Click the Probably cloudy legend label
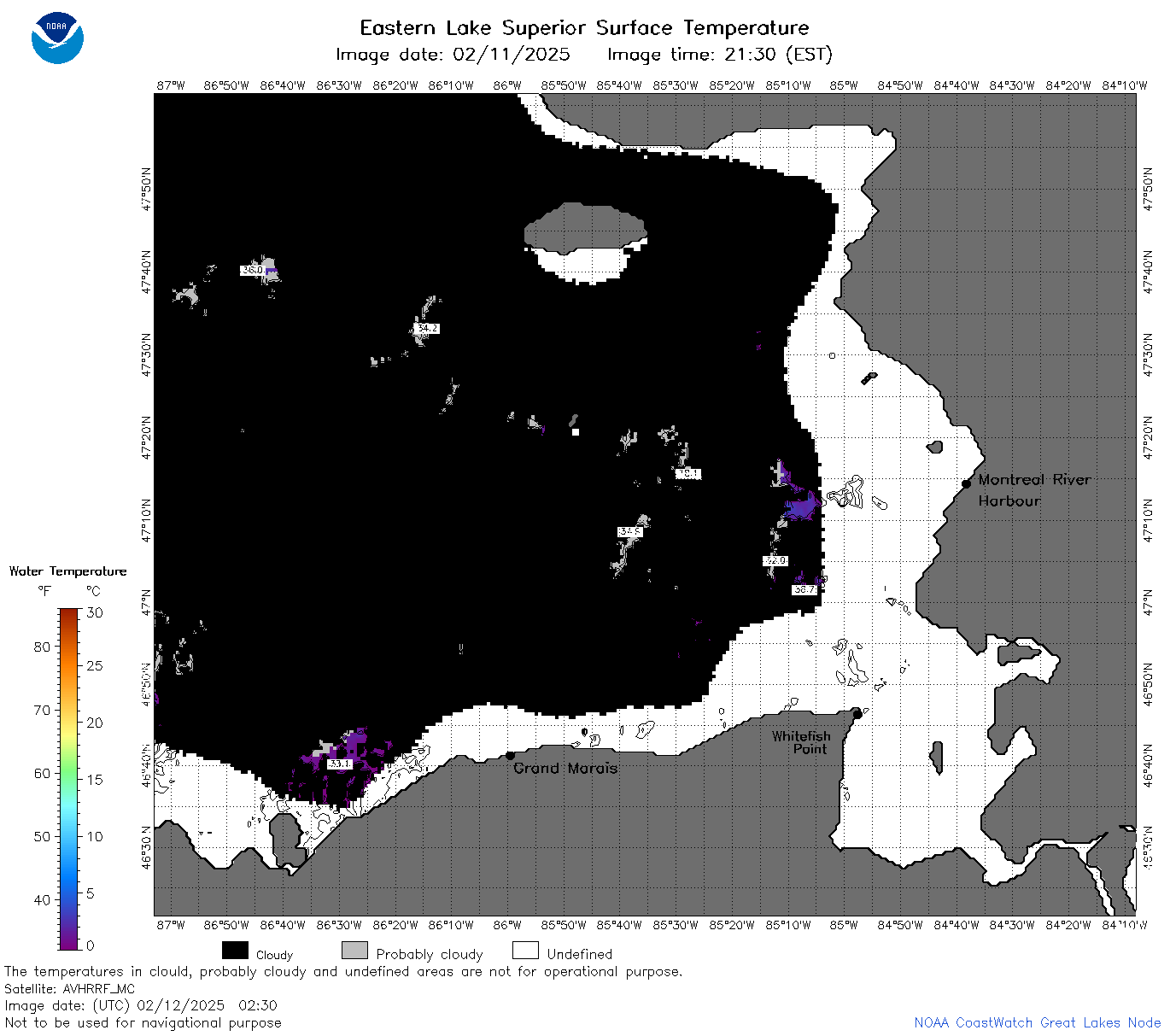Viewport: 1170px width, 1036px height. click(430, 954)
